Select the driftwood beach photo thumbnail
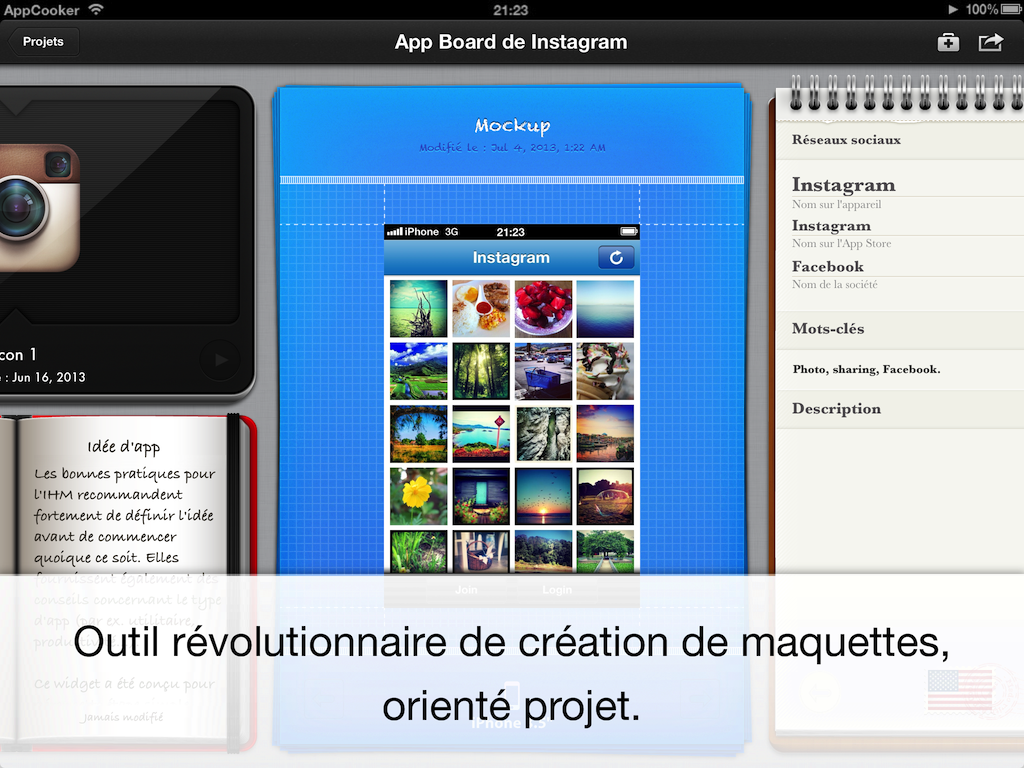1024x768 pixels. coord(419,309)
